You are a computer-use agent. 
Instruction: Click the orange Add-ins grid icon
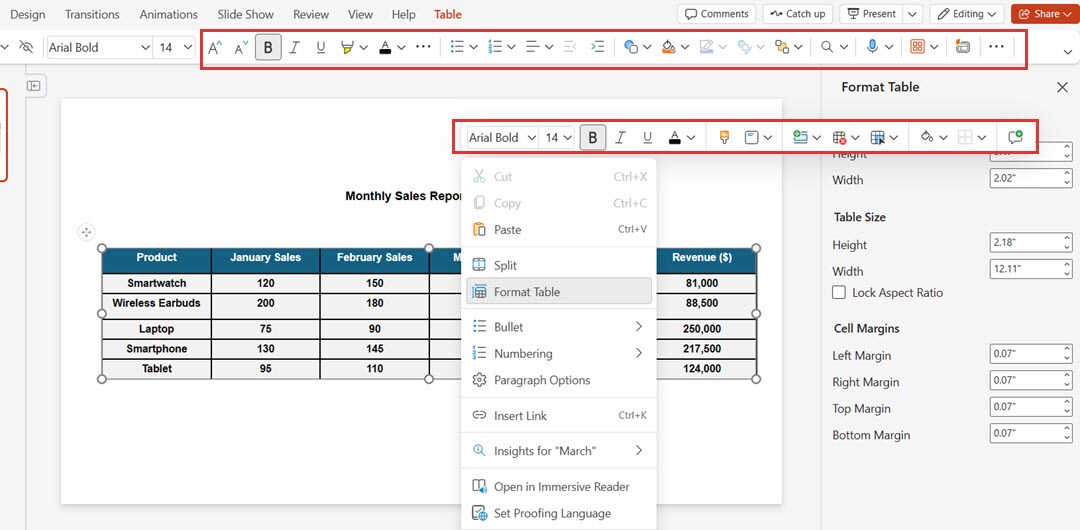coord(917,47)
